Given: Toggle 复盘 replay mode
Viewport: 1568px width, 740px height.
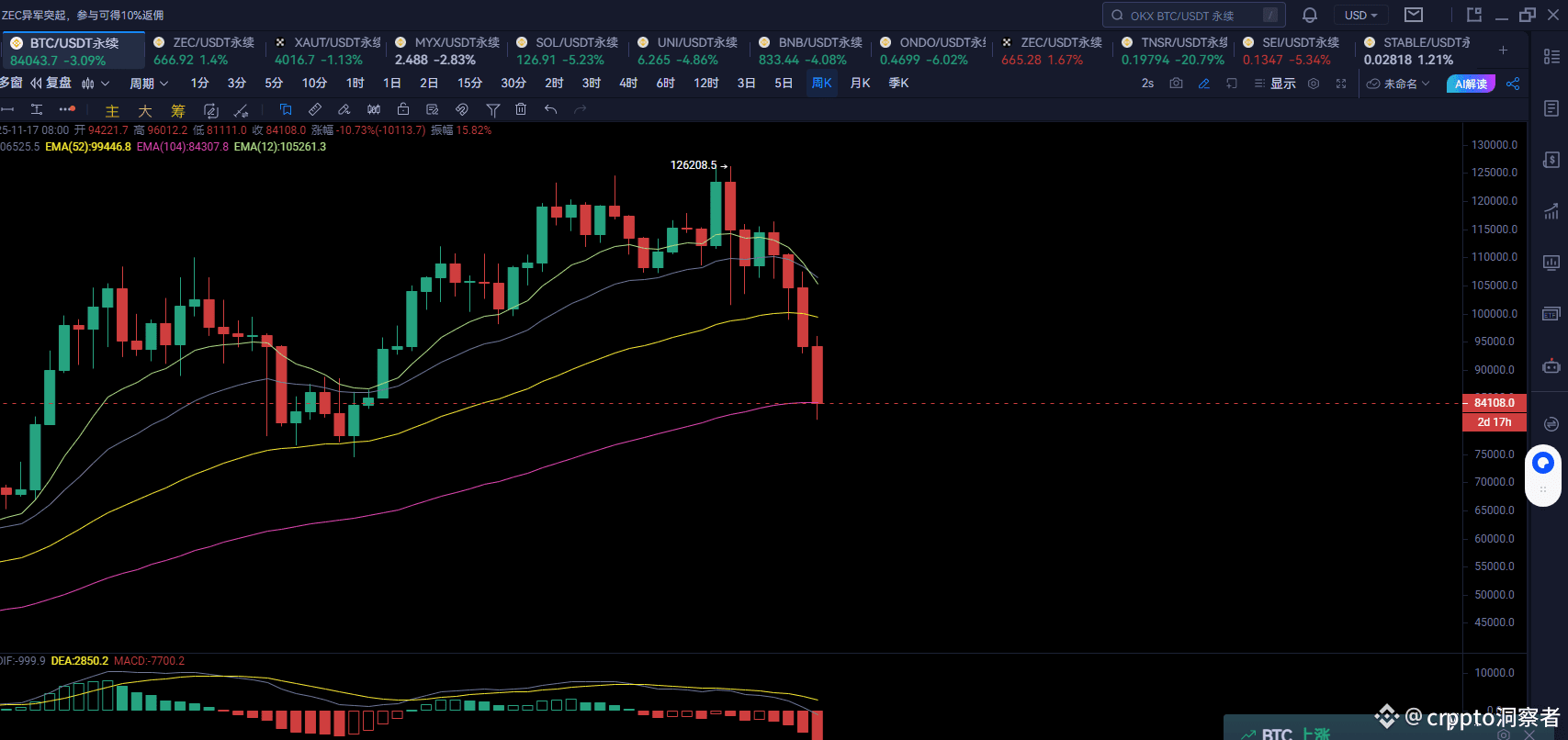Looking at the screenshot, I should tap(51, 84).
